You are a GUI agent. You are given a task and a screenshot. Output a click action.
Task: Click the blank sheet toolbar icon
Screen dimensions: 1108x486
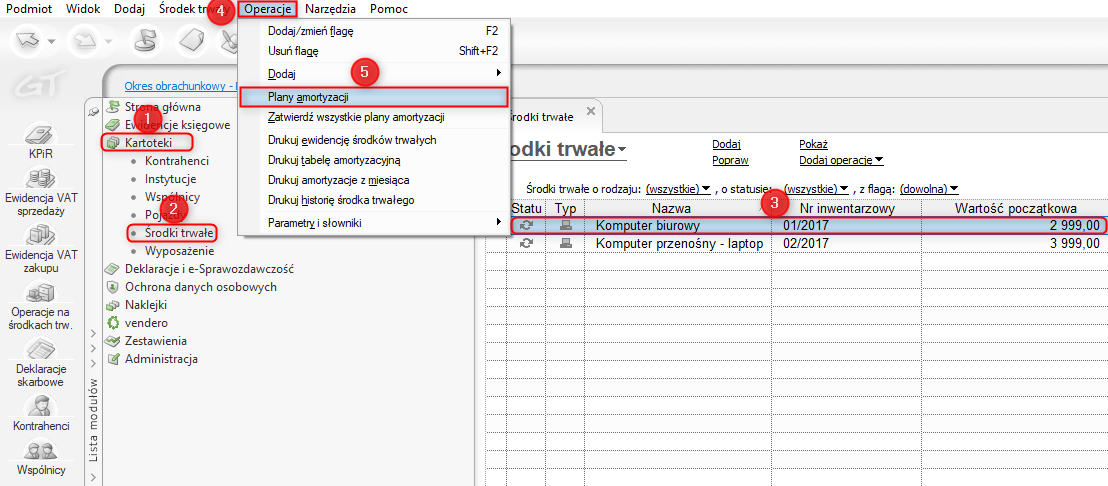[190, 42]
